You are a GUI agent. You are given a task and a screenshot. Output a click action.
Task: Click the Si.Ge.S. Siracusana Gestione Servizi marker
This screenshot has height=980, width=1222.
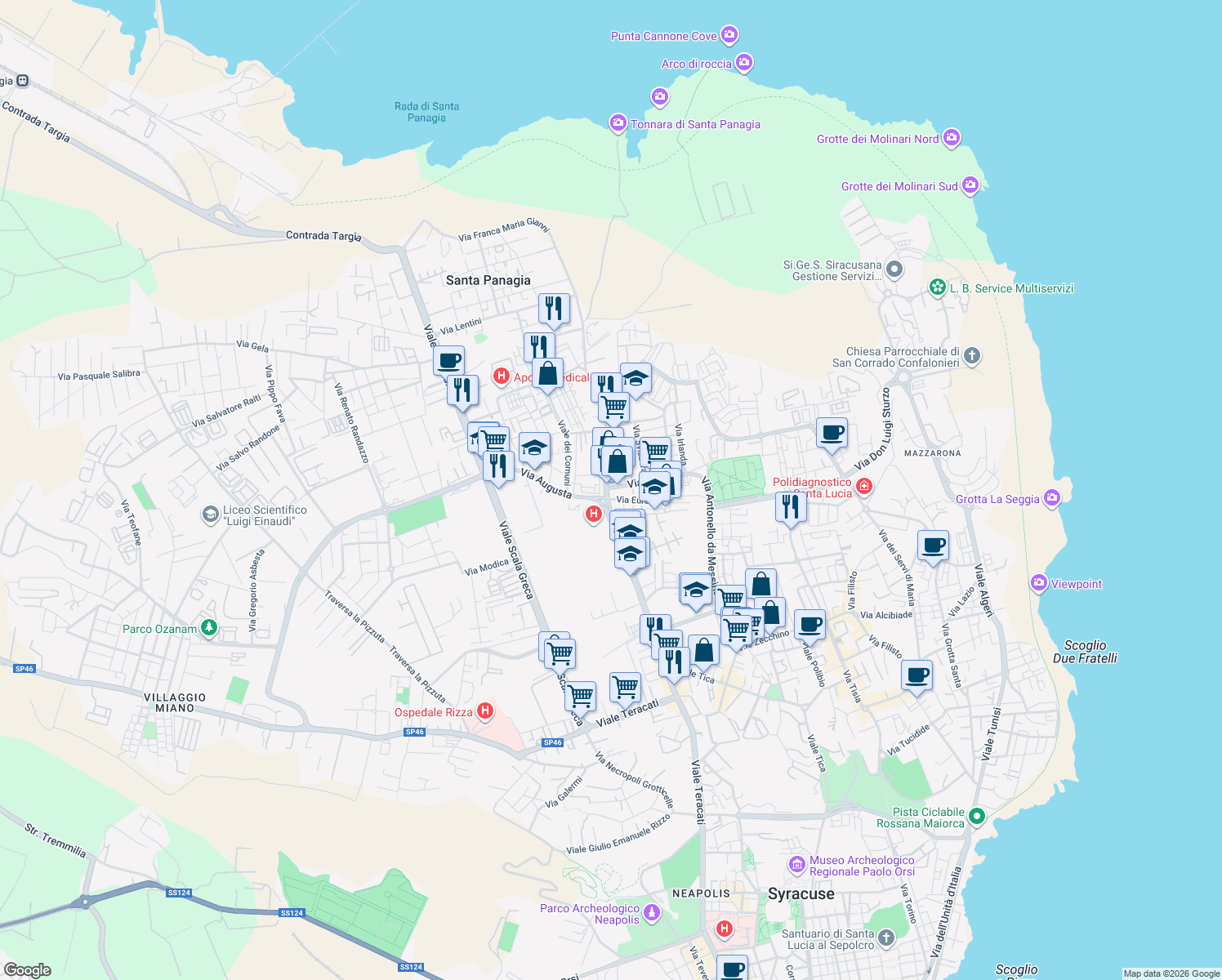tap(893, 269)
